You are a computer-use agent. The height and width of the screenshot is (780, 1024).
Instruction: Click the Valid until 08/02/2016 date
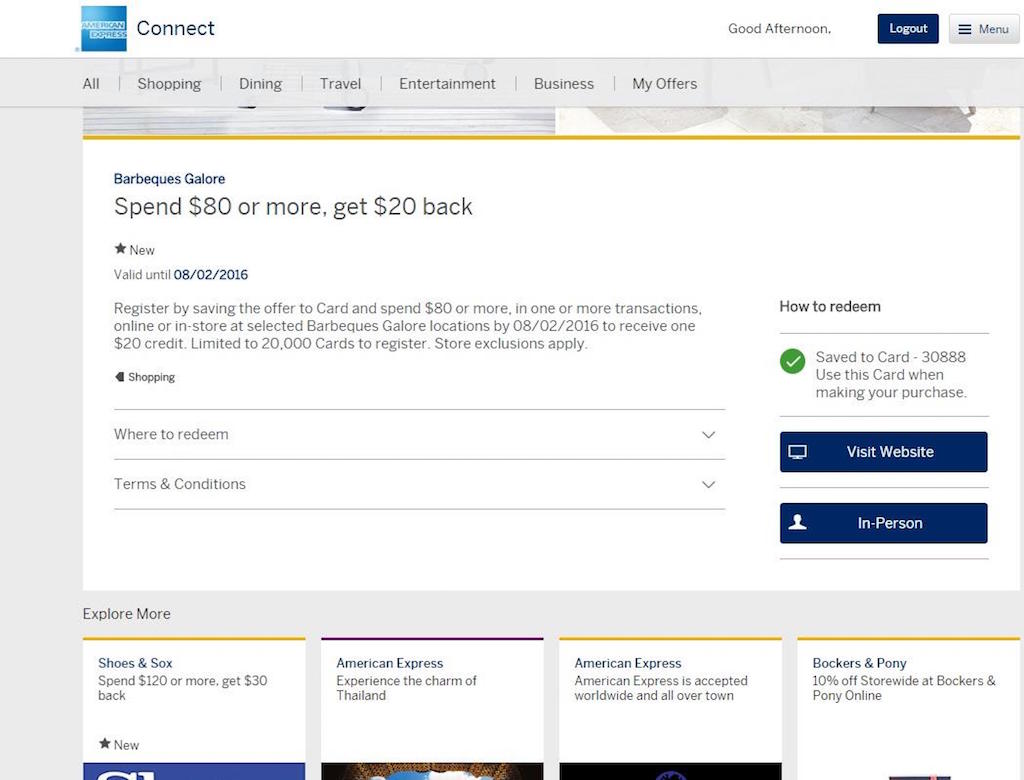coord(210,275)
